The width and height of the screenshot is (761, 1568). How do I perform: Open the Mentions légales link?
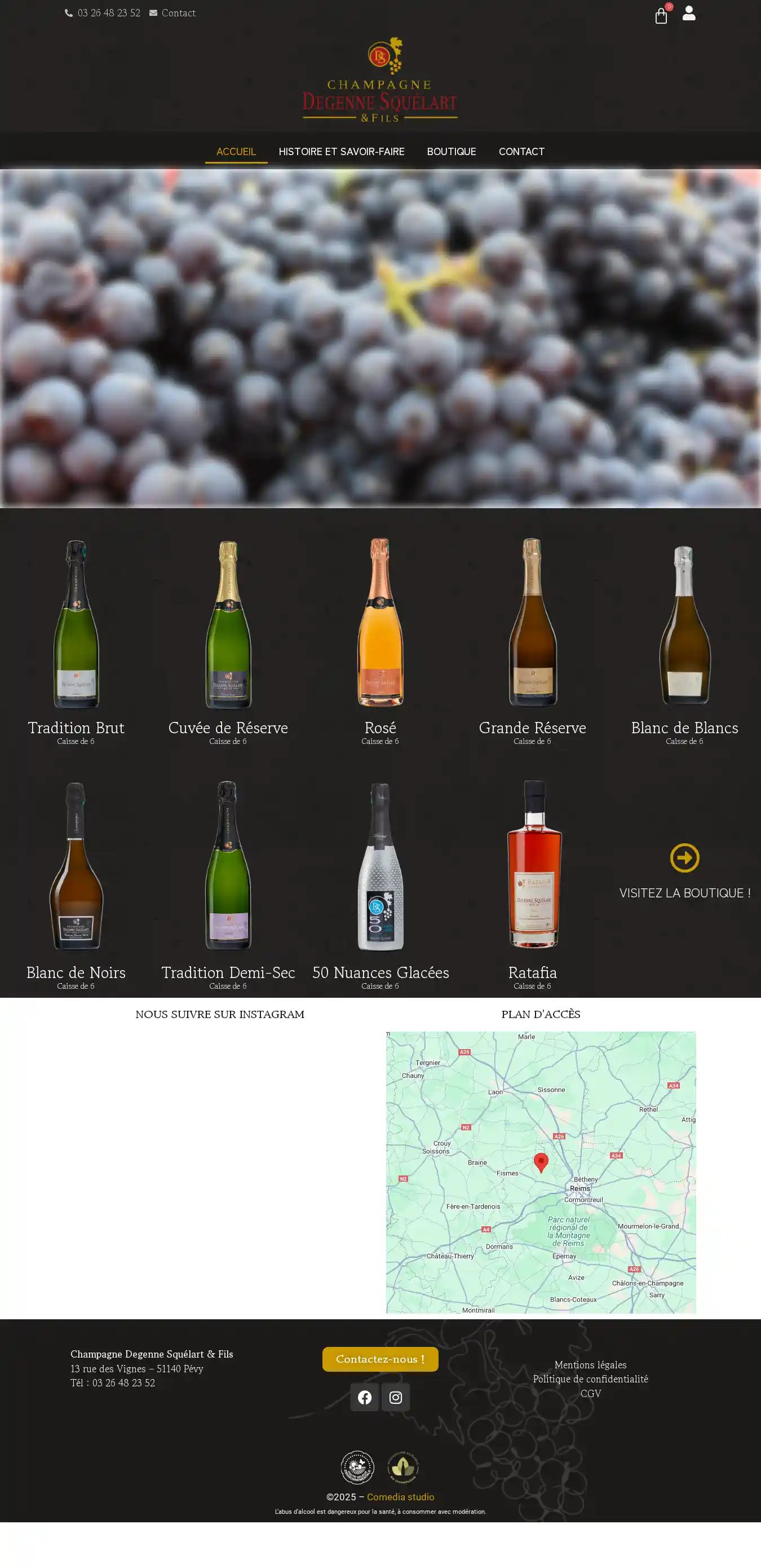590,1365
